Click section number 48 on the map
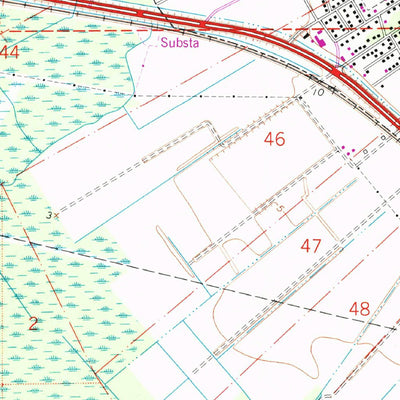 tap(360, 309)
